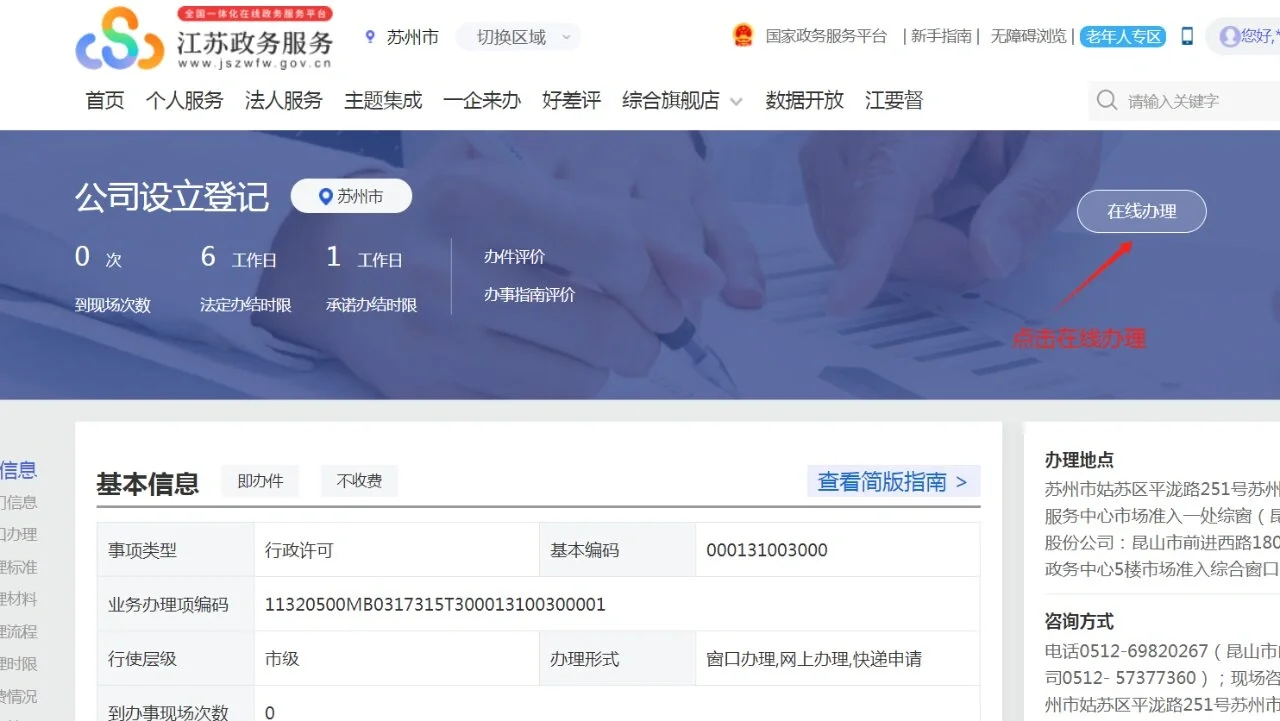Select the 数据开放 navigation item

pyautogui.click(x=804, y=101)
